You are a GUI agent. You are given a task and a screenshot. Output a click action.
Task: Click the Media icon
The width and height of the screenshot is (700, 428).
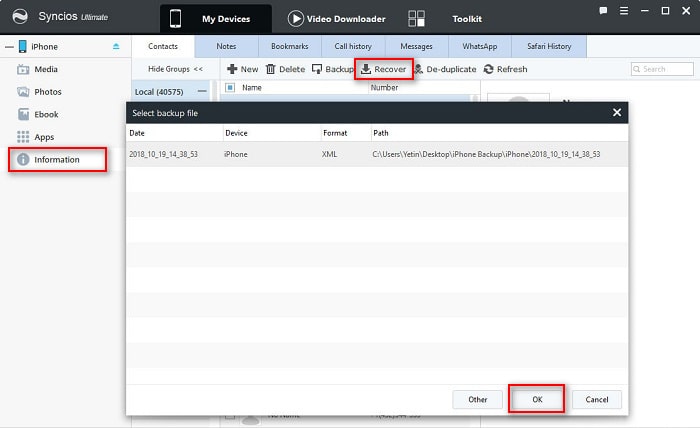tap(23, 69)
